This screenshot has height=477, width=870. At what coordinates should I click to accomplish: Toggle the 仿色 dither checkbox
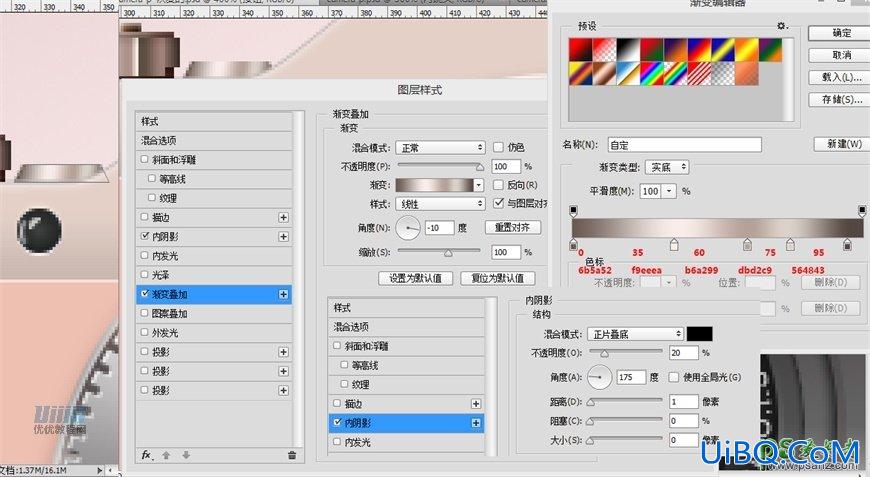click(498, 147)
